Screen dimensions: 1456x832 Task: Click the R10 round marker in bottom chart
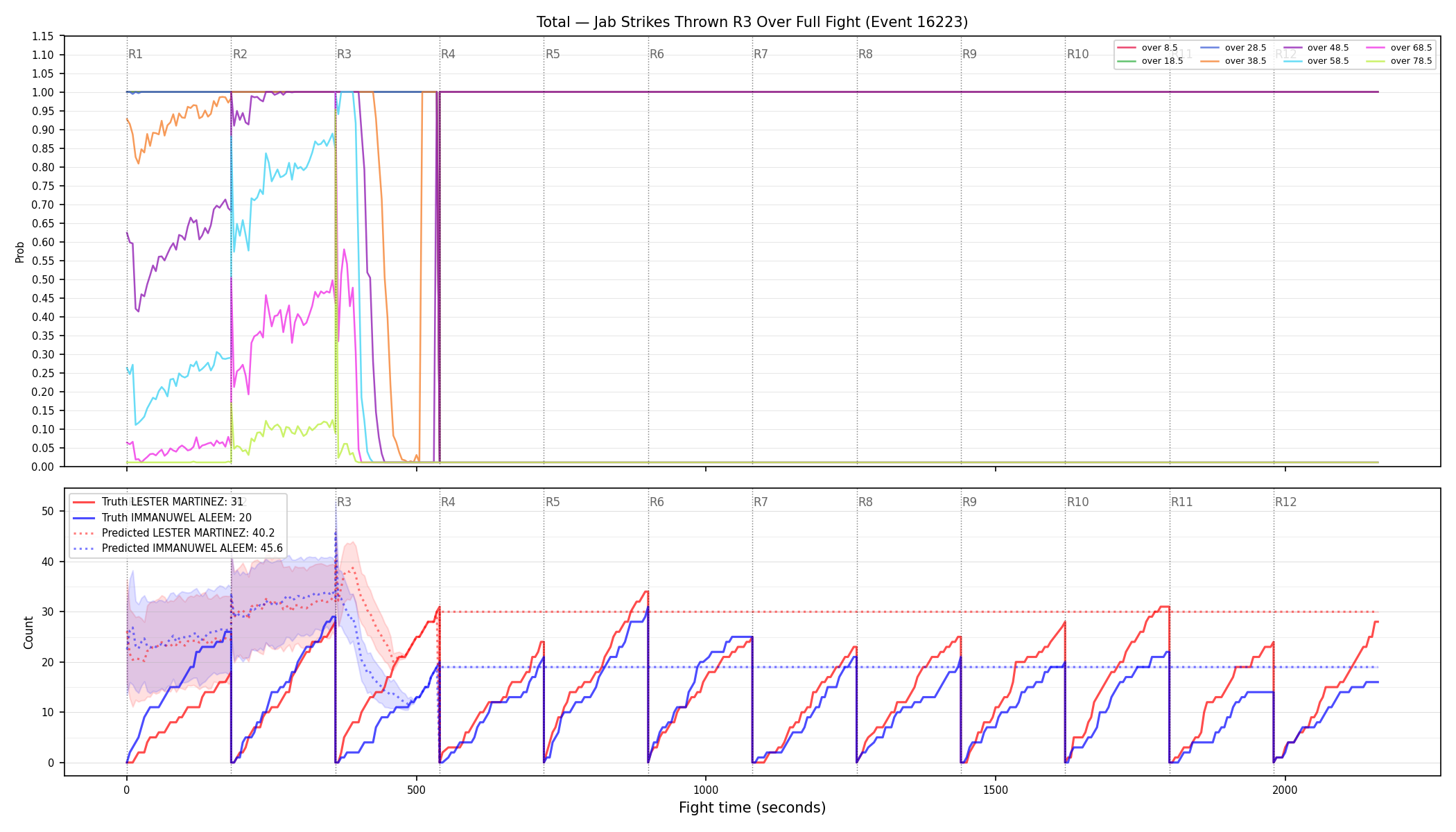(1077, 502)
